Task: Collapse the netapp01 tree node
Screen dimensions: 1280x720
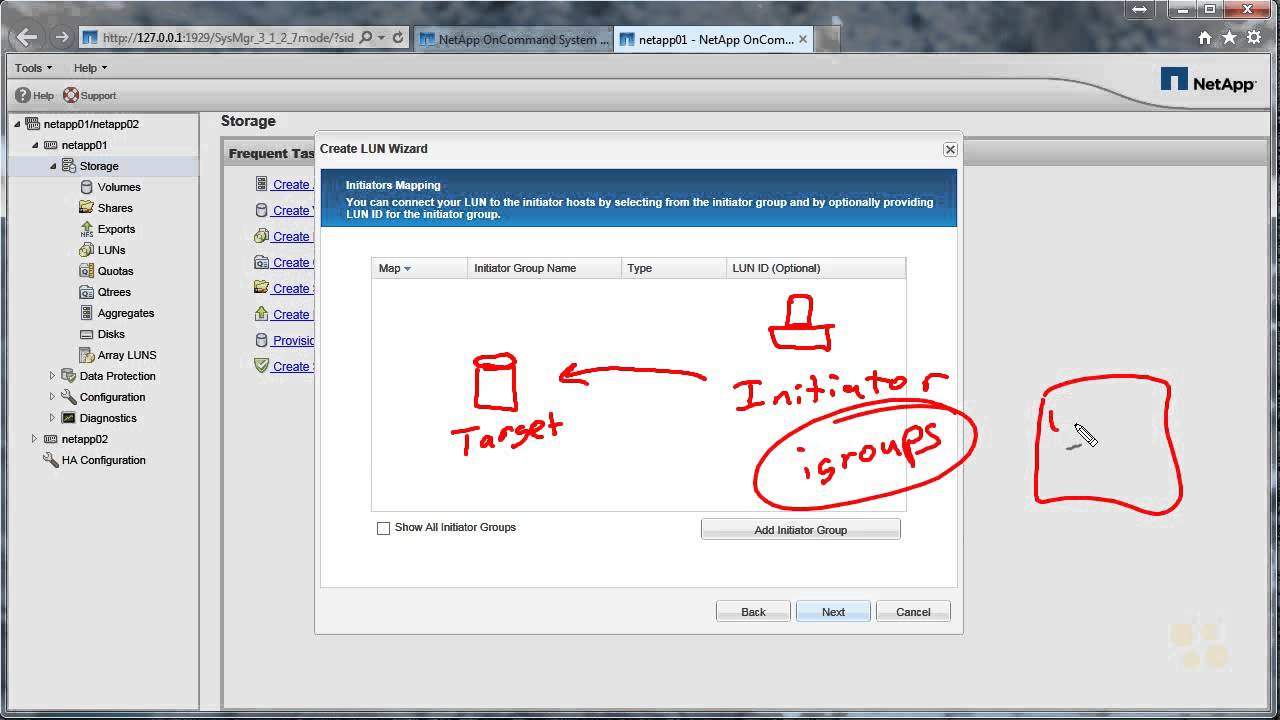Action: pyautogui.click(x=36, y=145)
